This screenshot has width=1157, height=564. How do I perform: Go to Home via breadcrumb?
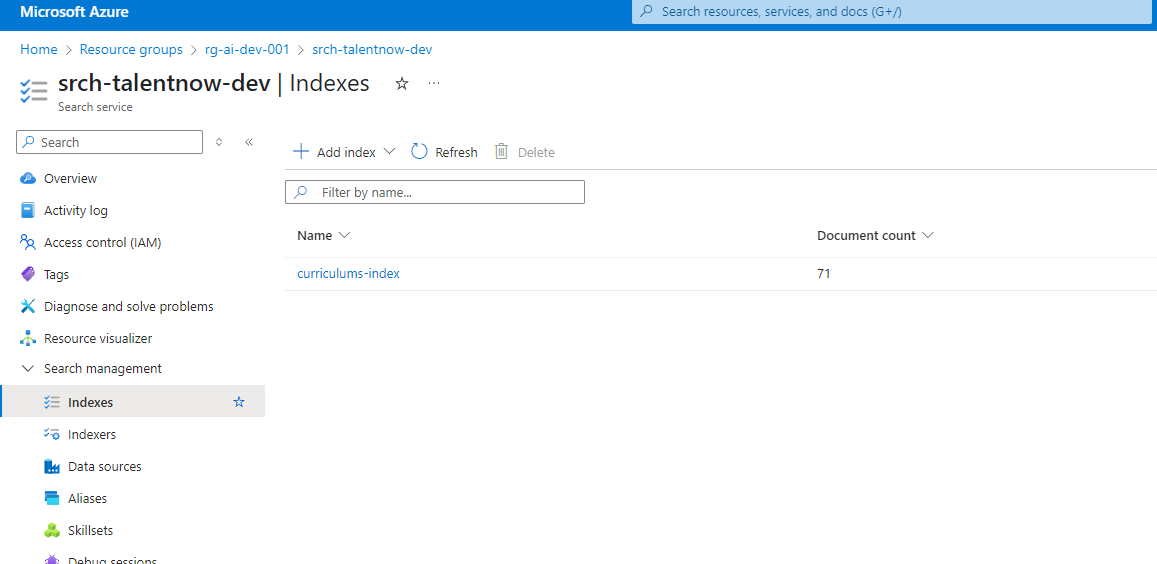(38, 49)
